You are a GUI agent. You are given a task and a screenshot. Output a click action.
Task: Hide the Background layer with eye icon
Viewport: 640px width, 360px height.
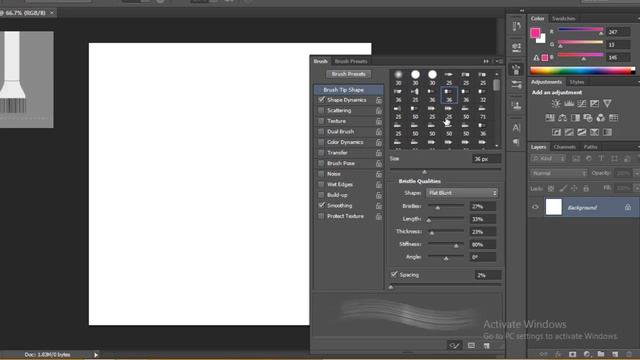click(535, 207)
